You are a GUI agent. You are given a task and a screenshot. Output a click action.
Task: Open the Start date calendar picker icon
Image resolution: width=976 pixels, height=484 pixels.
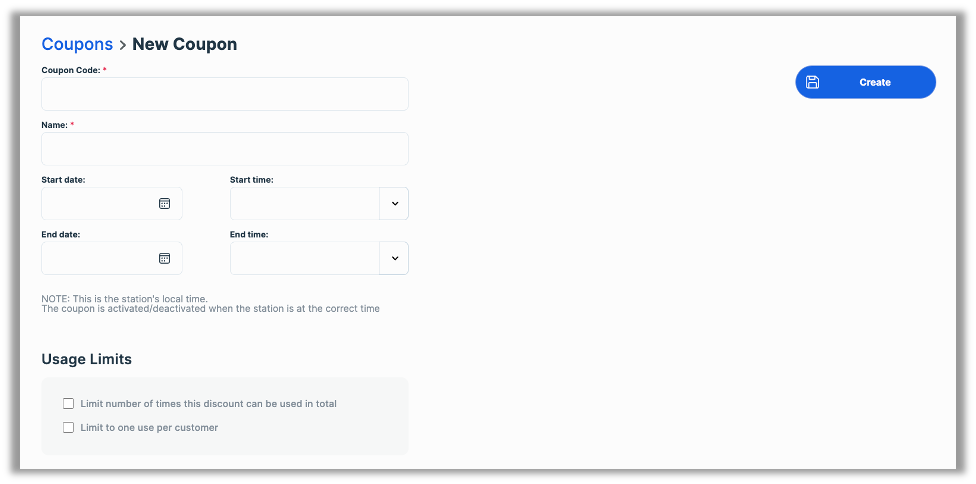tap(164, 203)
